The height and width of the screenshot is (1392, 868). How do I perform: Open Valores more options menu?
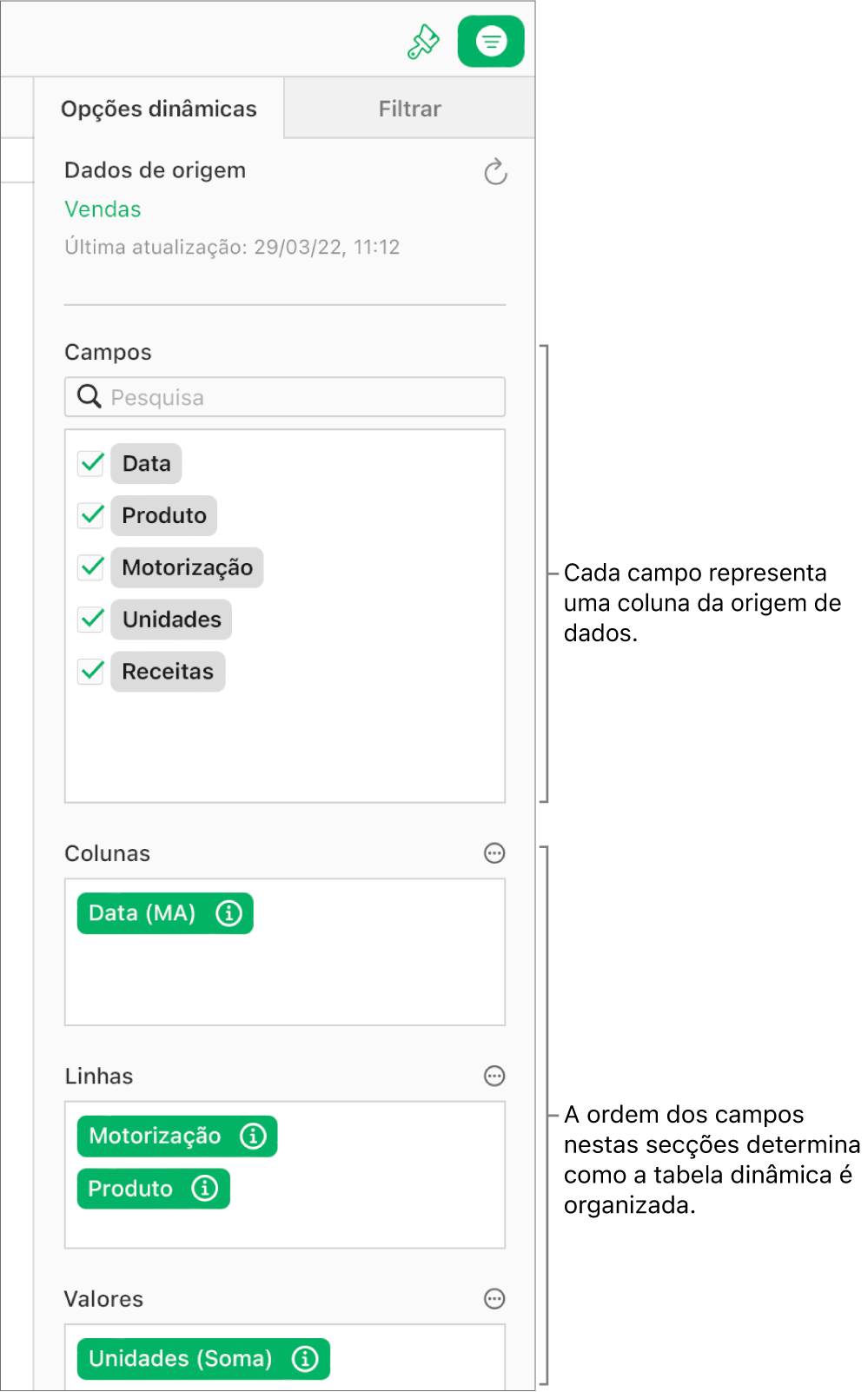click(x=494, y=1299)
